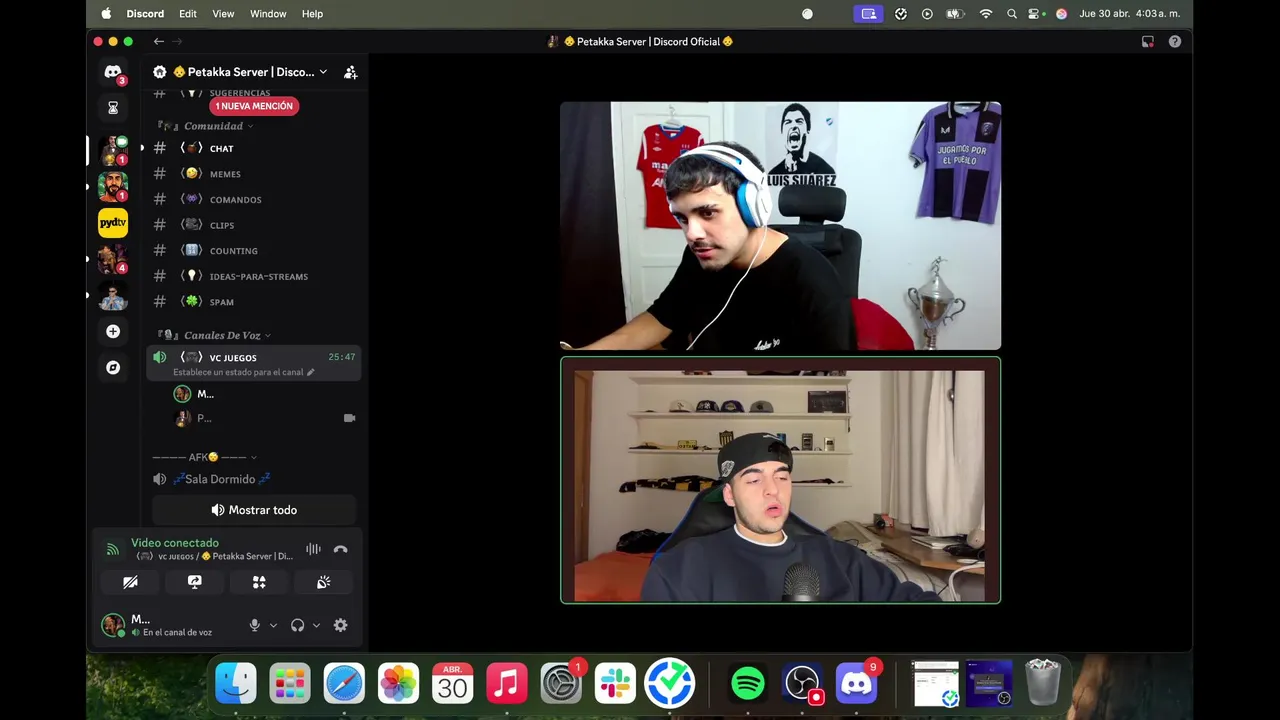Select the VC JUEGOS voice channel
Image resolution: width=1280 pixels, height=720 pixels.
(x=254, y=363)
